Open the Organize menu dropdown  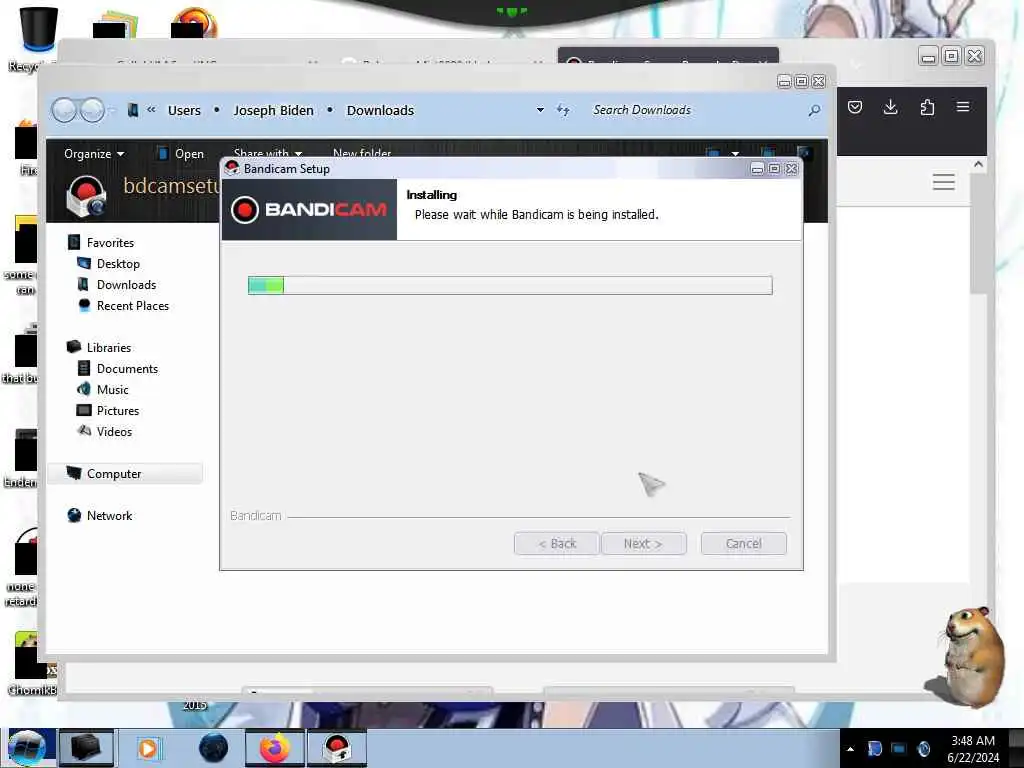93,153
